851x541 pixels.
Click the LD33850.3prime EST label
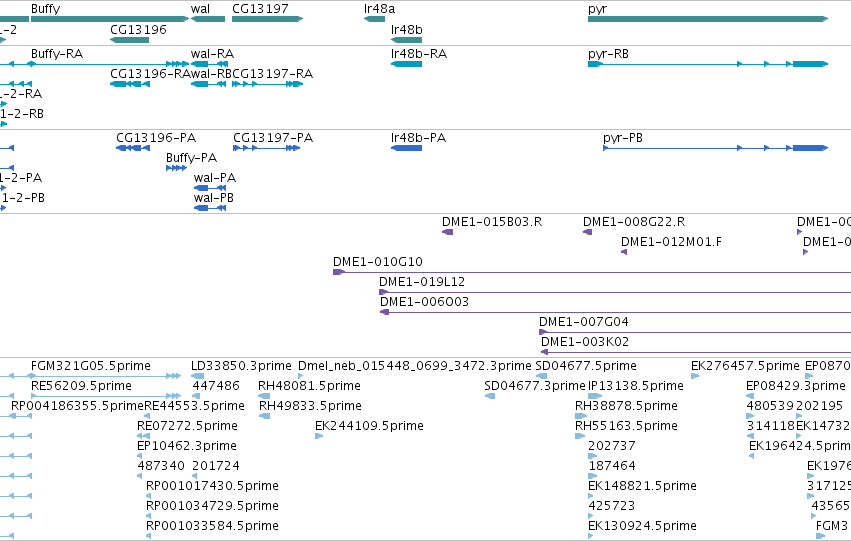(241, 366)
